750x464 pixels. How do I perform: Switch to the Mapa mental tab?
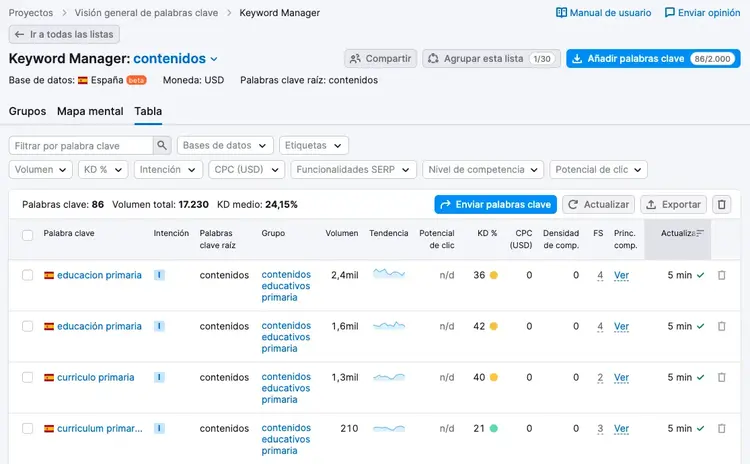tap(90, 111)
